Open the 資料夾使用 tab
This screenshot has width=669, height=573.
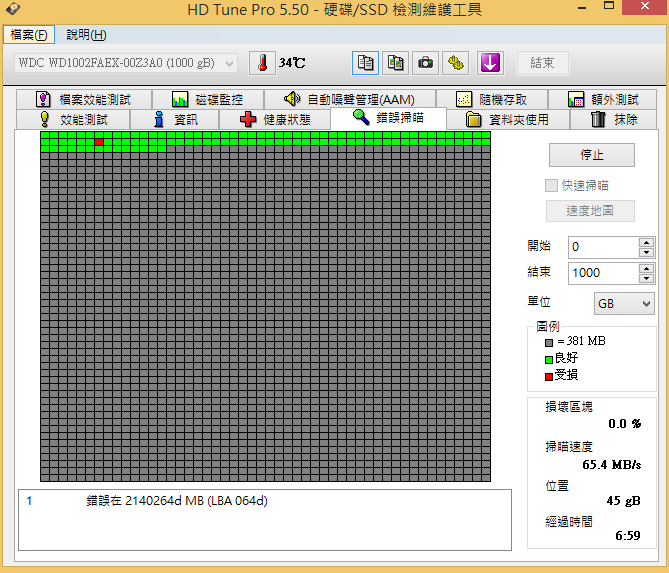pos(508,119)
